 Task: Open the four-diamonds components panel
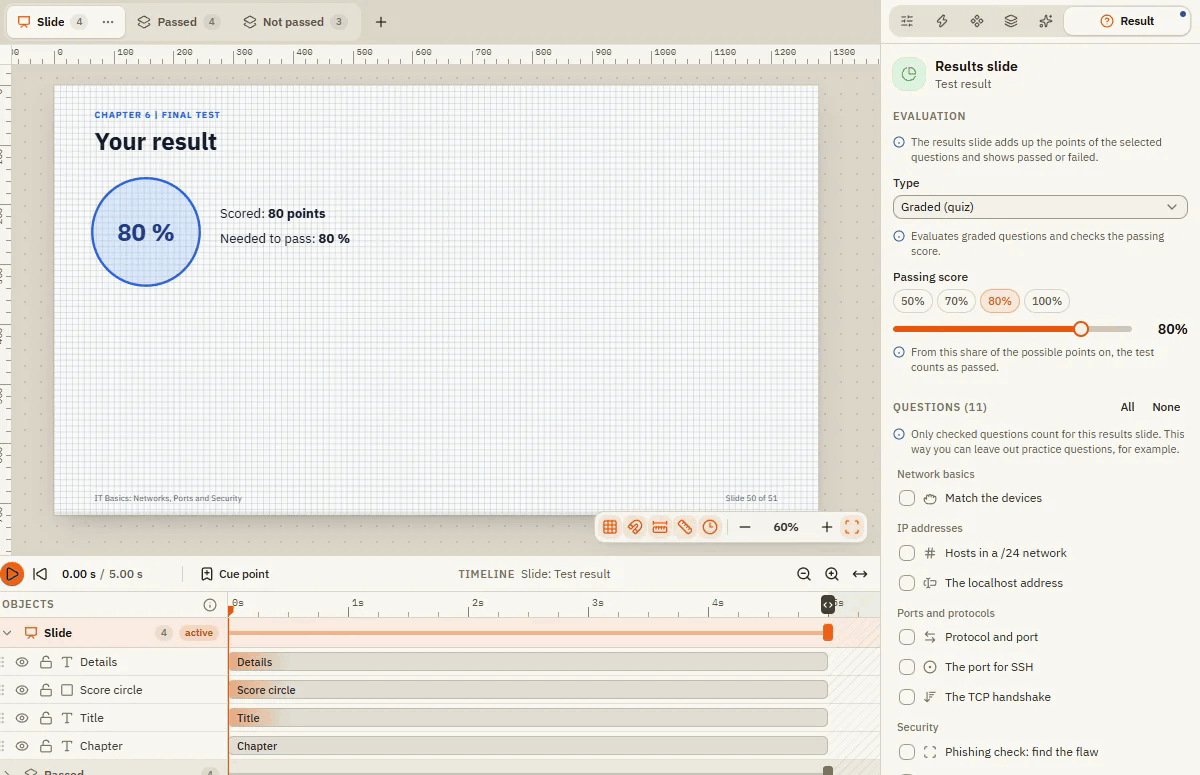[977, 21]
